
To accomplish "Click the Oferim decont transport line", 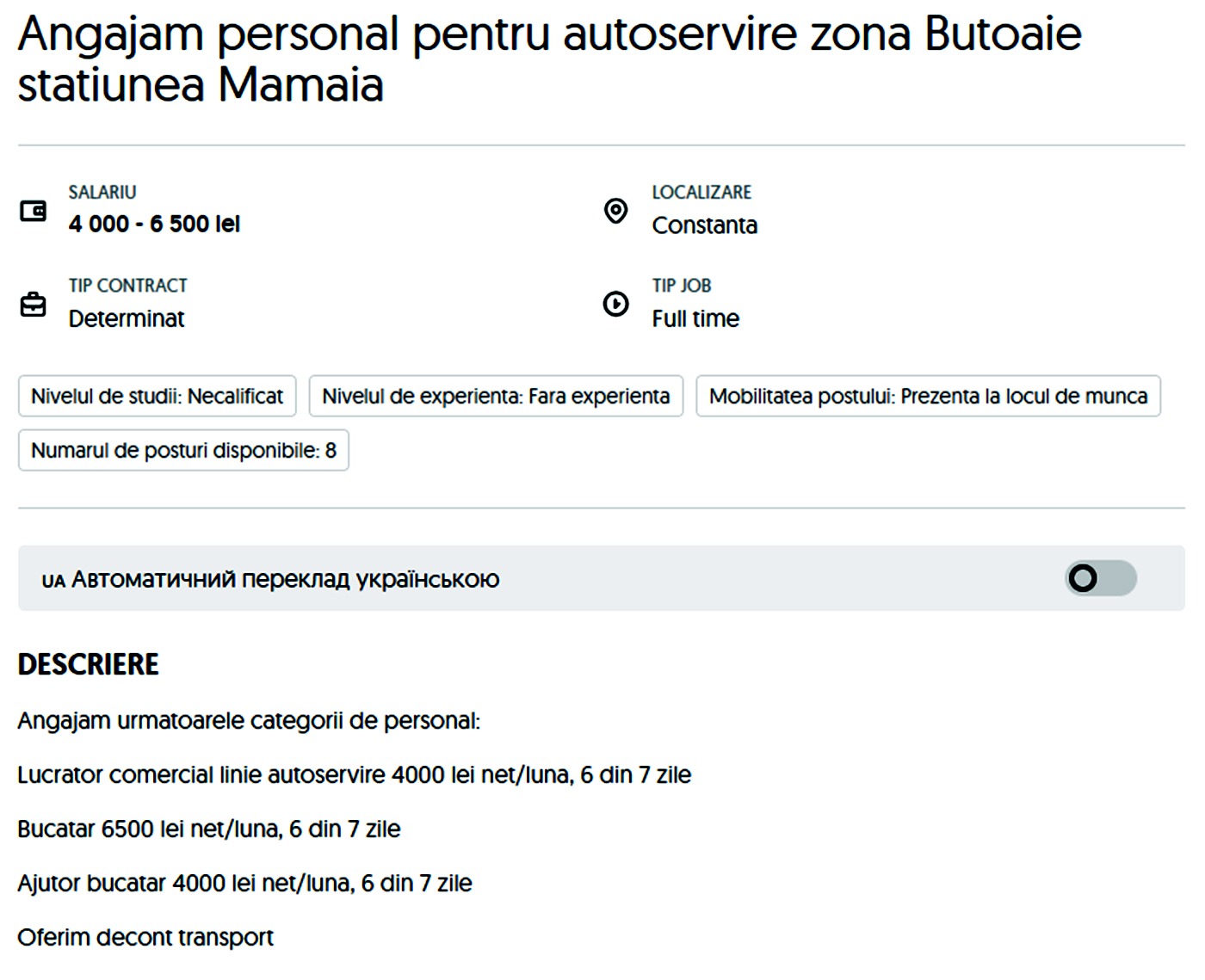I will pyautogui.click(x=145, y=938).
